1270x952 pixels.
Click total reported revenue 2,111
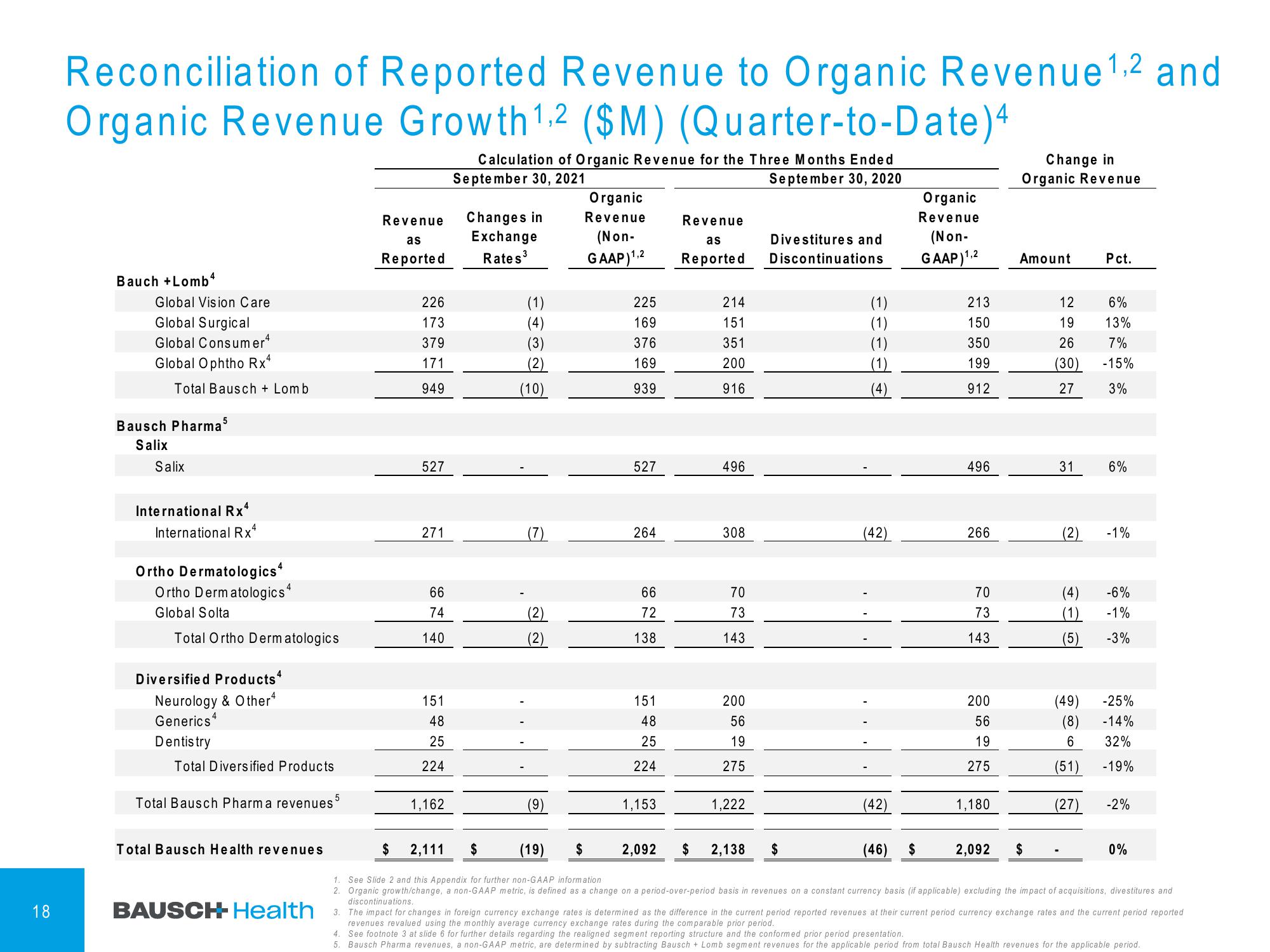(x=427, y=850)
